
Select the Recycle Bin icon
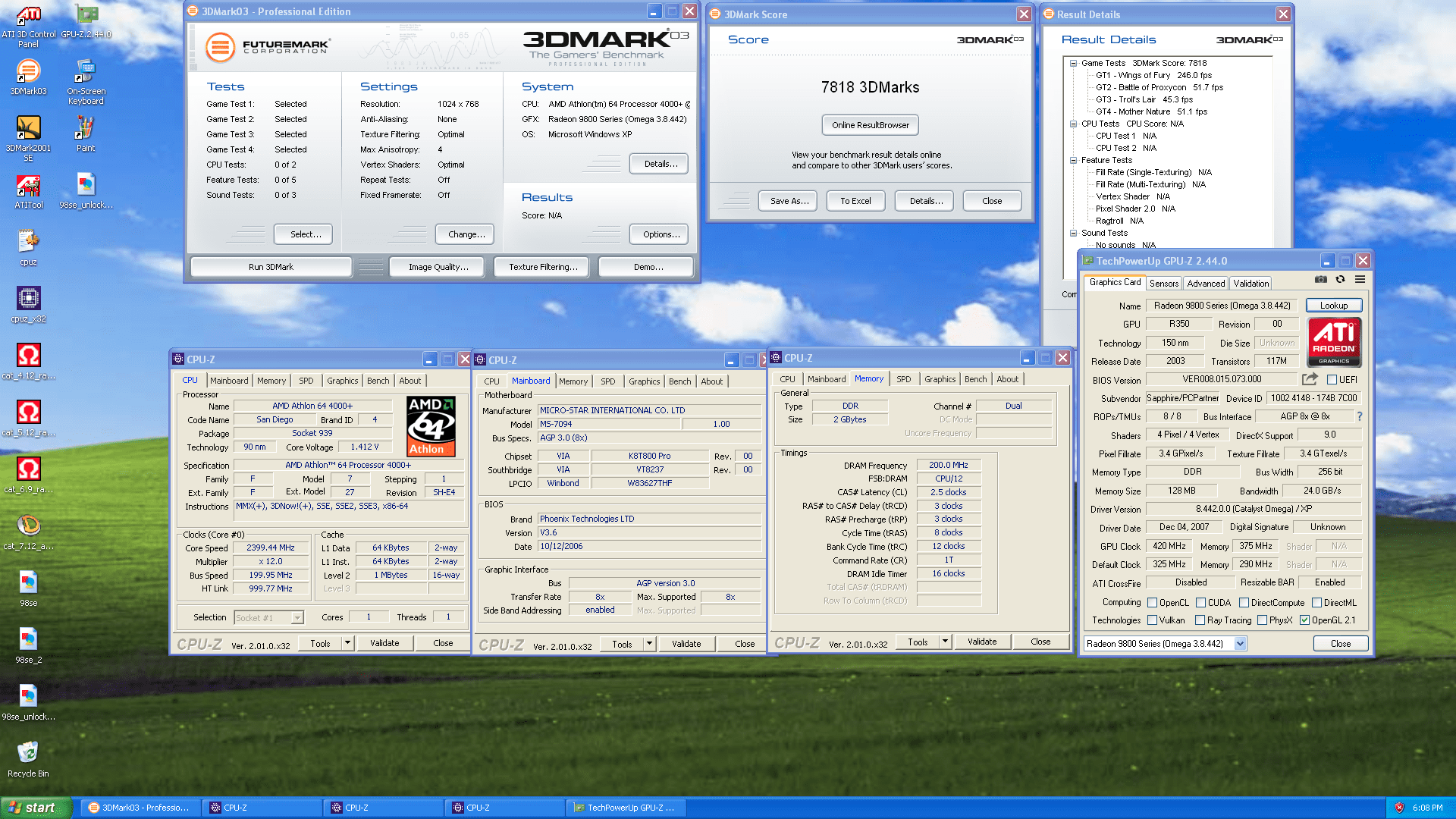coord(28,759)
